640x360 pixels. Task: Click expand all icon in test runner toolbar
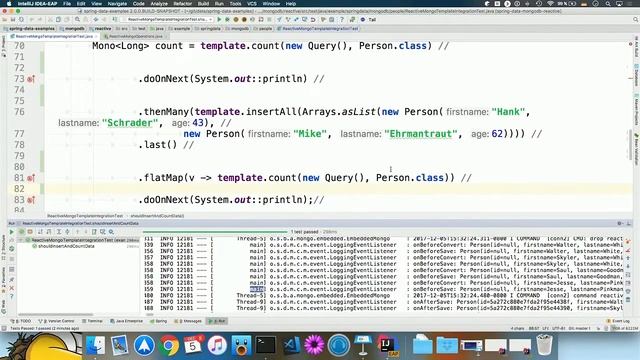tap(59, 232)
